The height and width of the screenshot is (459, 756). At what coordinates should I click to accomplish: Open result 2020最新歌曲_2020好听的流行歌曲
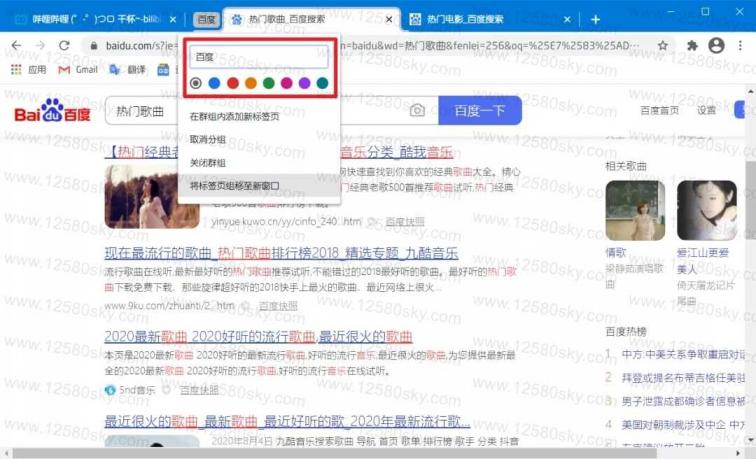[258, 337]
